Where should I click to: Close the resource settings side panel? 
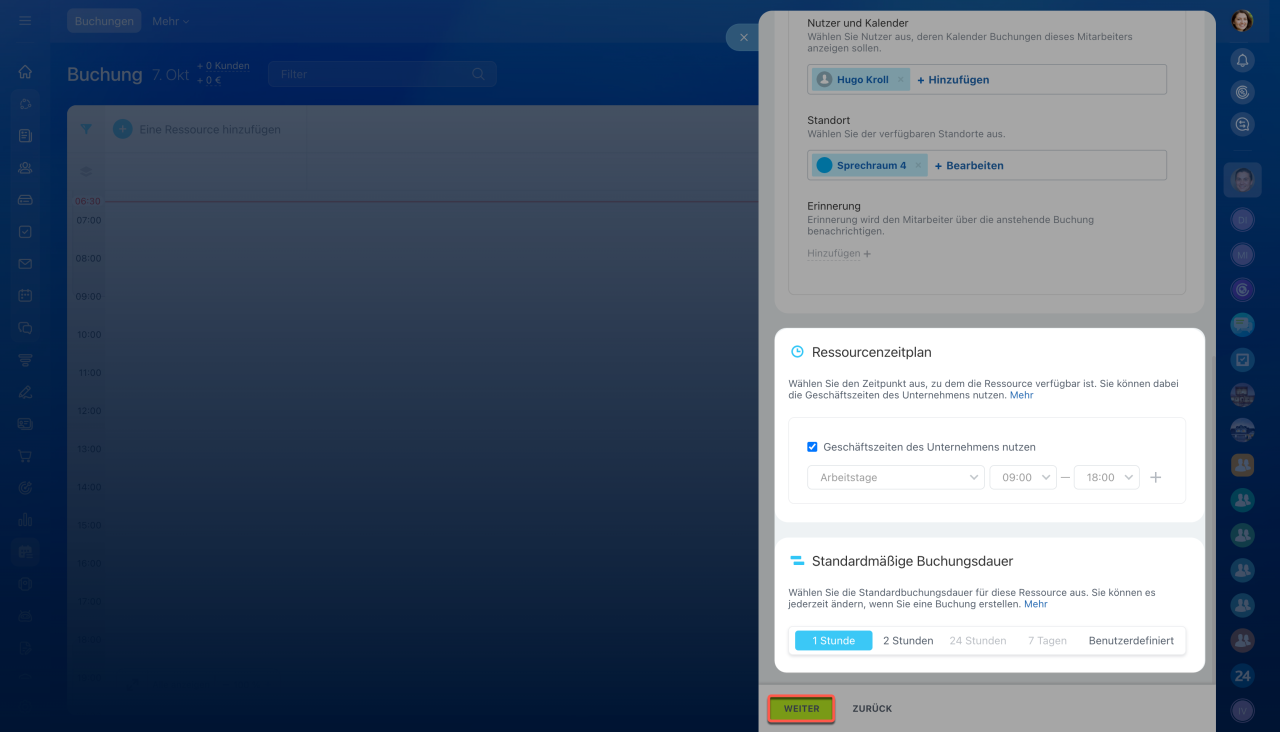coord(743,37)
